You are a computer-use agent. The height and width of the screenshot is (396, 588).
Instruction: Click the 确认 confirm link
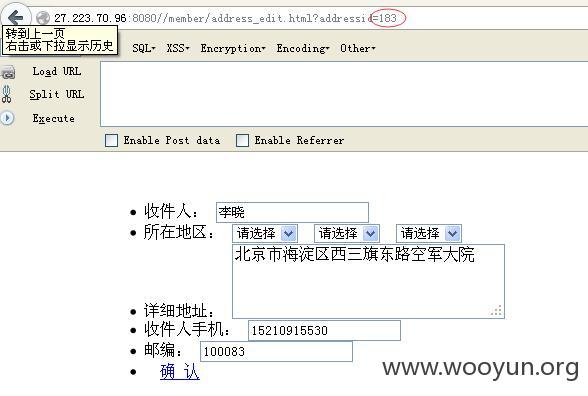[180, 372]
